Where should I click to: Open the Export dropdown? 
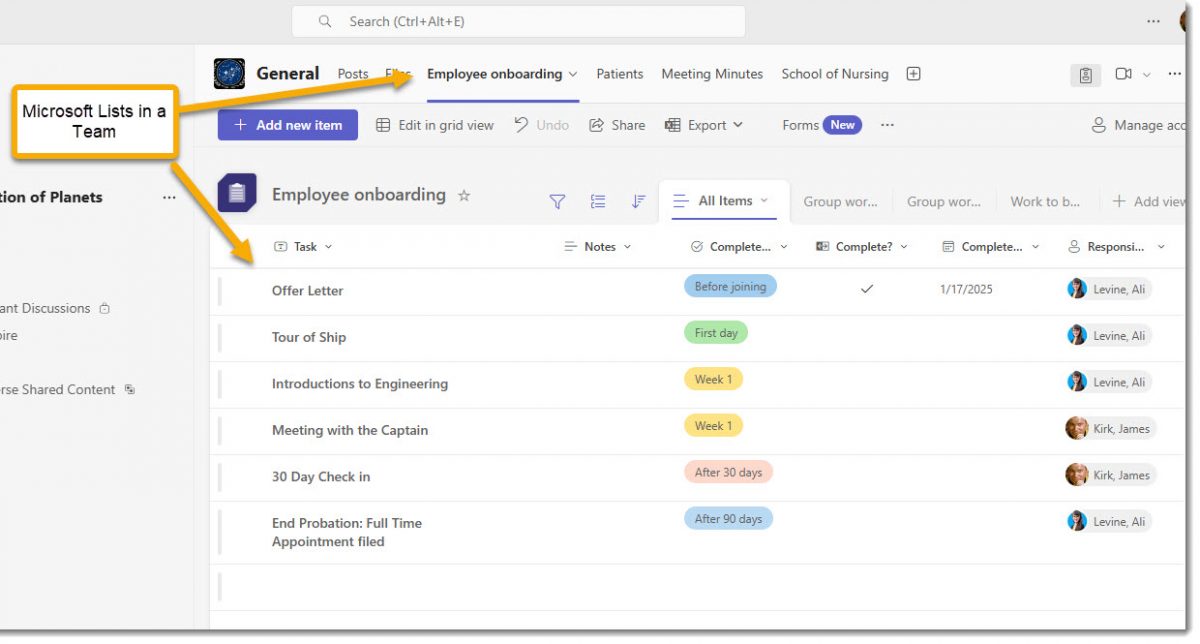[705, 124]
